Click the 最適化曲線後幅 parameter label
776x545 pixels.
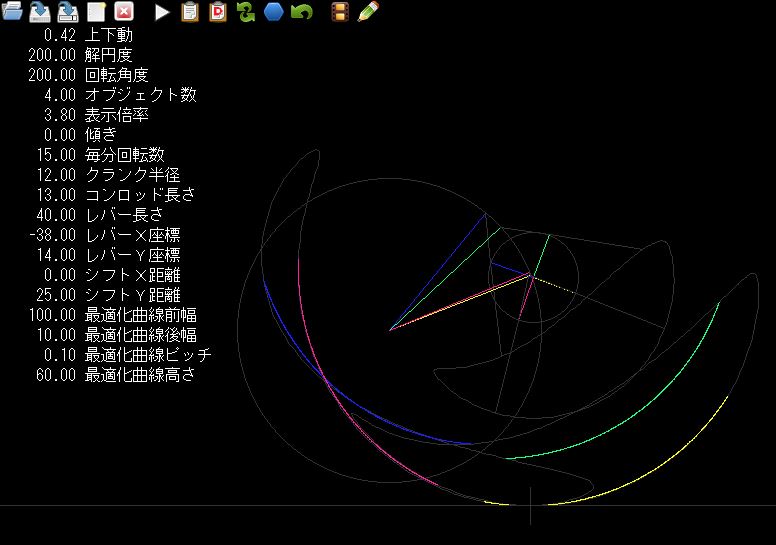(141, 335)
